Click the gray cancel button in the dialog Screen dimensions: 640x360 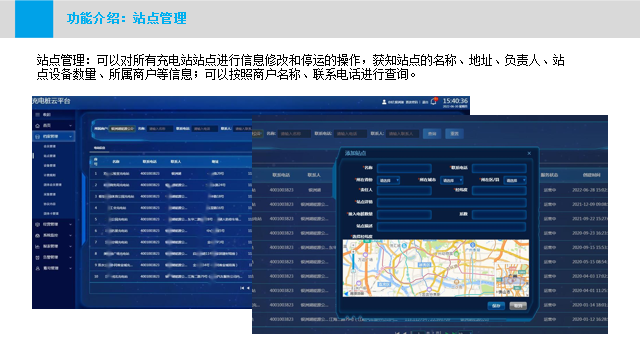(518, 306)
